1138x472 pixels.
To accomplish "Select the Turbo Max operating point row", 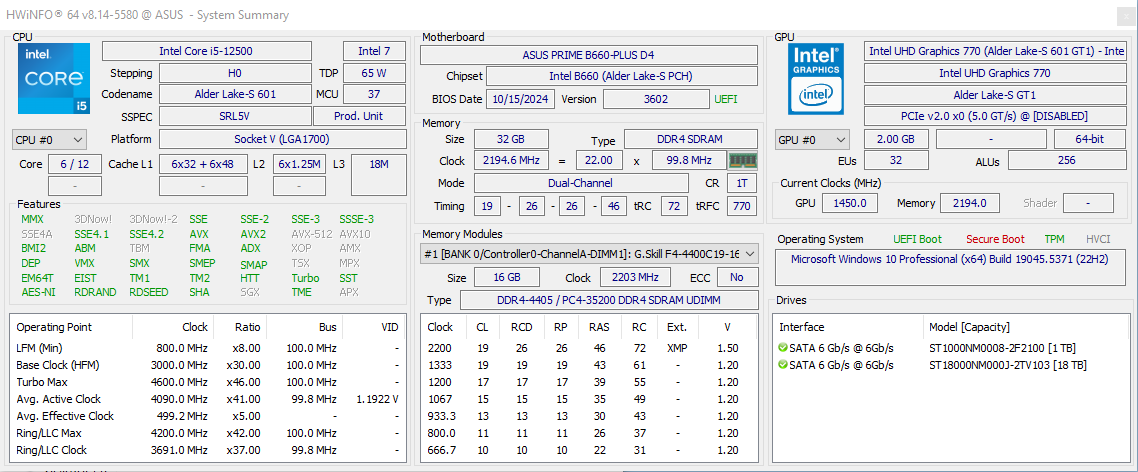I will [x=208, y=382].
